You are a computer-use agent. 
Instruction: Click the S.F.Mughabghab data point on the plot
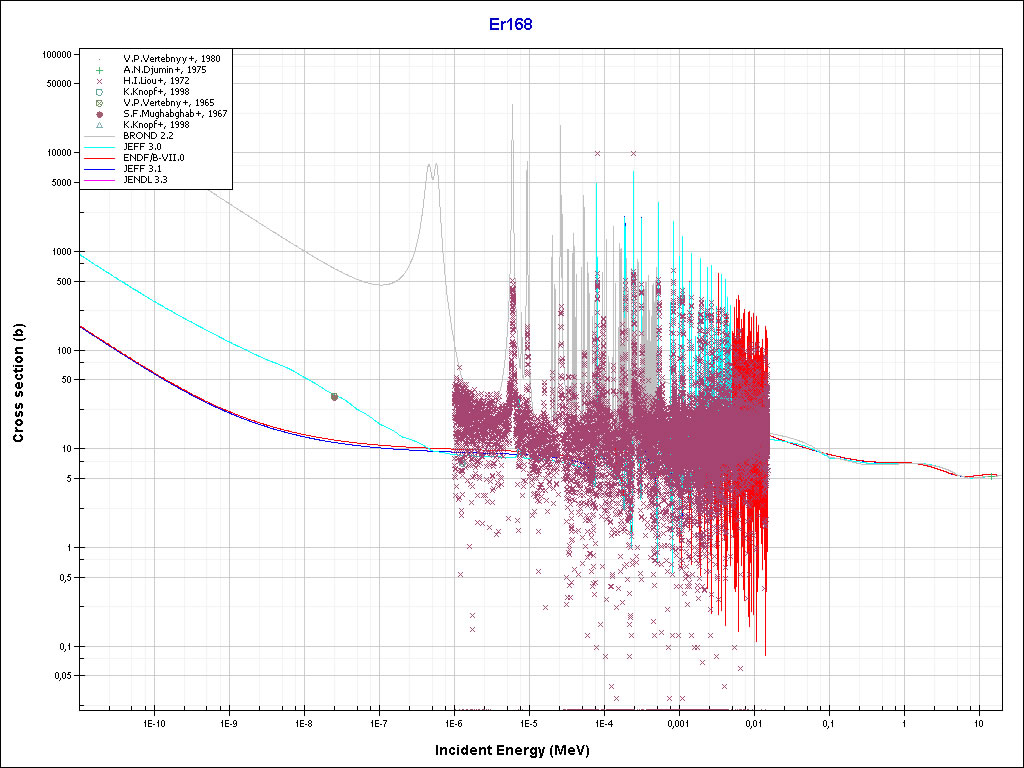coord(334,397)
